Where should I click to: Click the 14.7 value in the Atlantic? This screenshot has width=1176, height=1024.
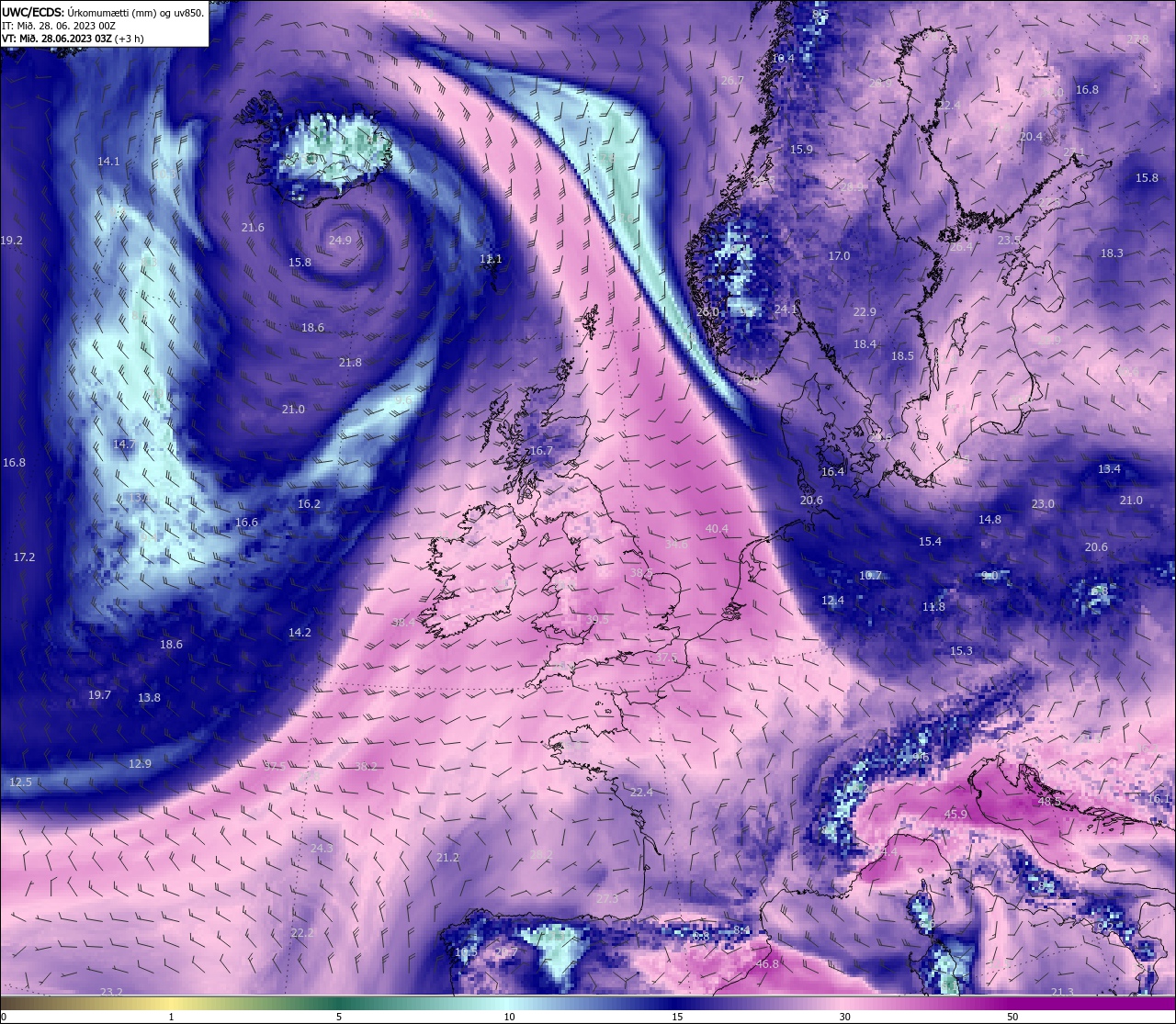(124, 444)
